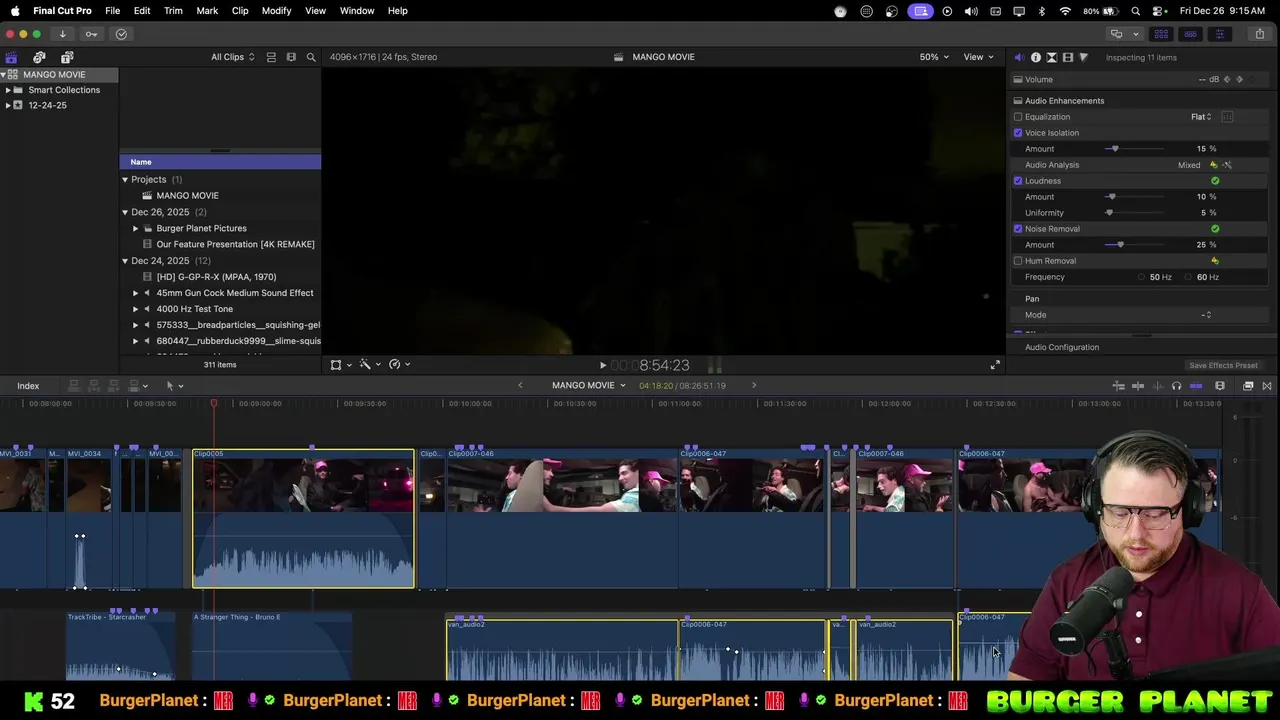Go back in timeline history
Image resolution: width=1280 pixels, height=720 pixels.
coord(520,386)
